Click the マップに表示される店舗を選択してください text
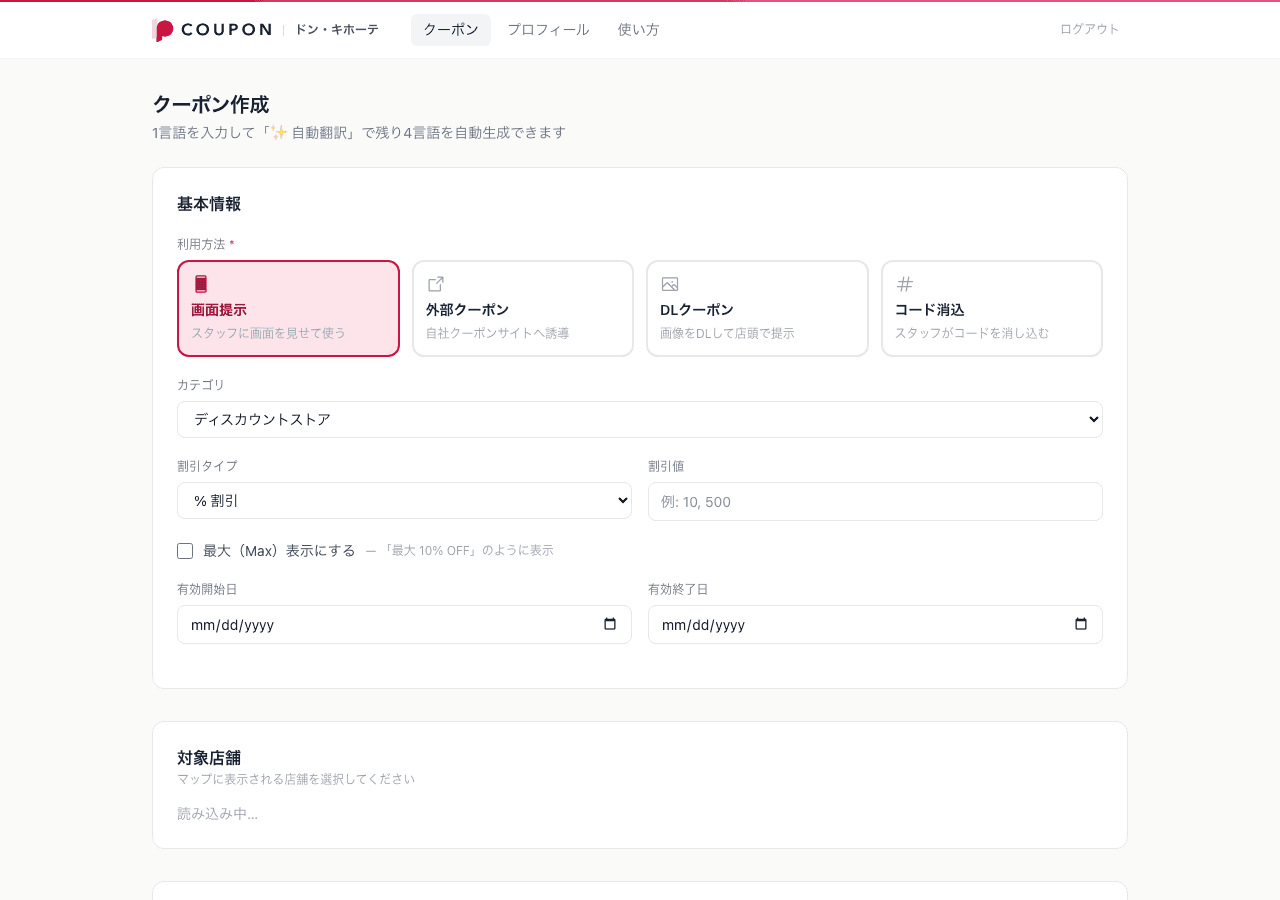The image size is (1280, 900). click(x=296, y=779)
